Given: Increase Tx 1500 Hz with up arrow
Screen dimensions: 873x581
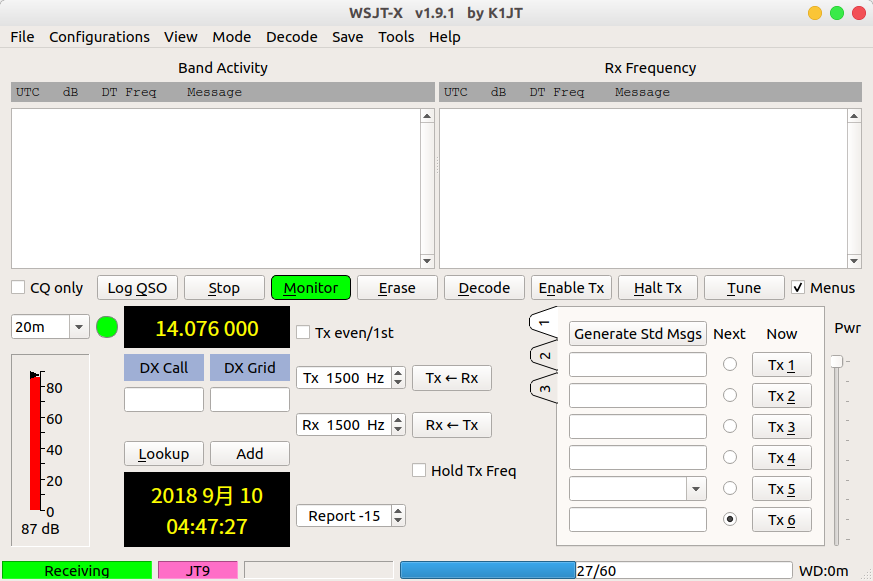Looking at the screenshot, I should click(x=398, y=373).
